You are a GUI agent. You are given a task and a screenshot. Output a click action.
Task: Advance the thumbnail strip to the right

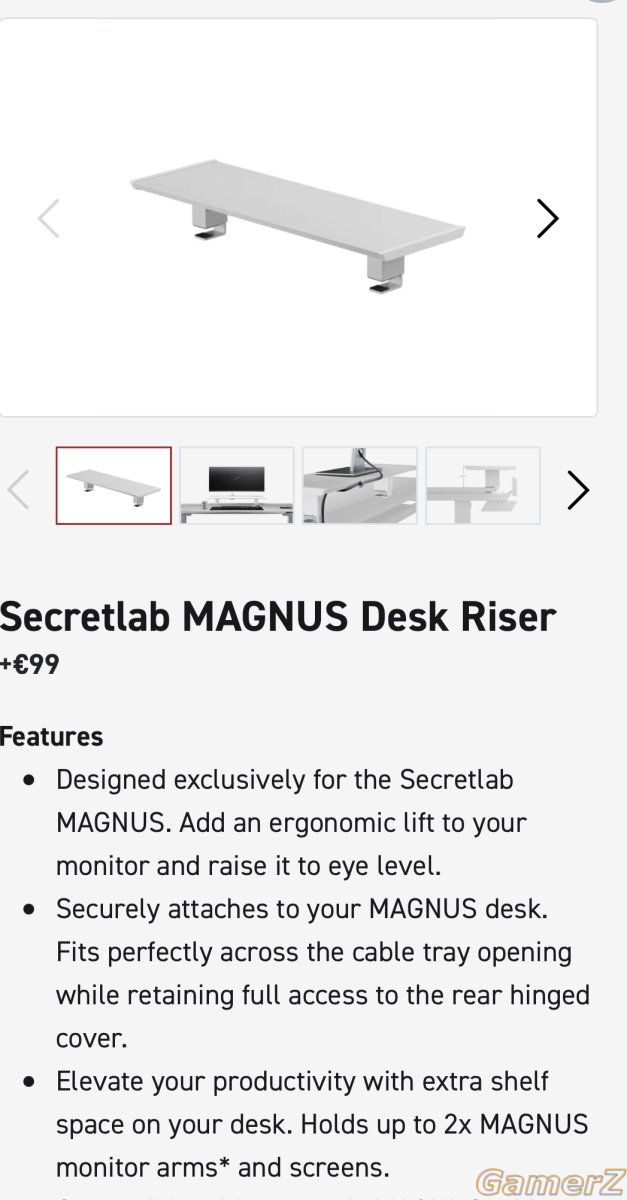point(578,490)
